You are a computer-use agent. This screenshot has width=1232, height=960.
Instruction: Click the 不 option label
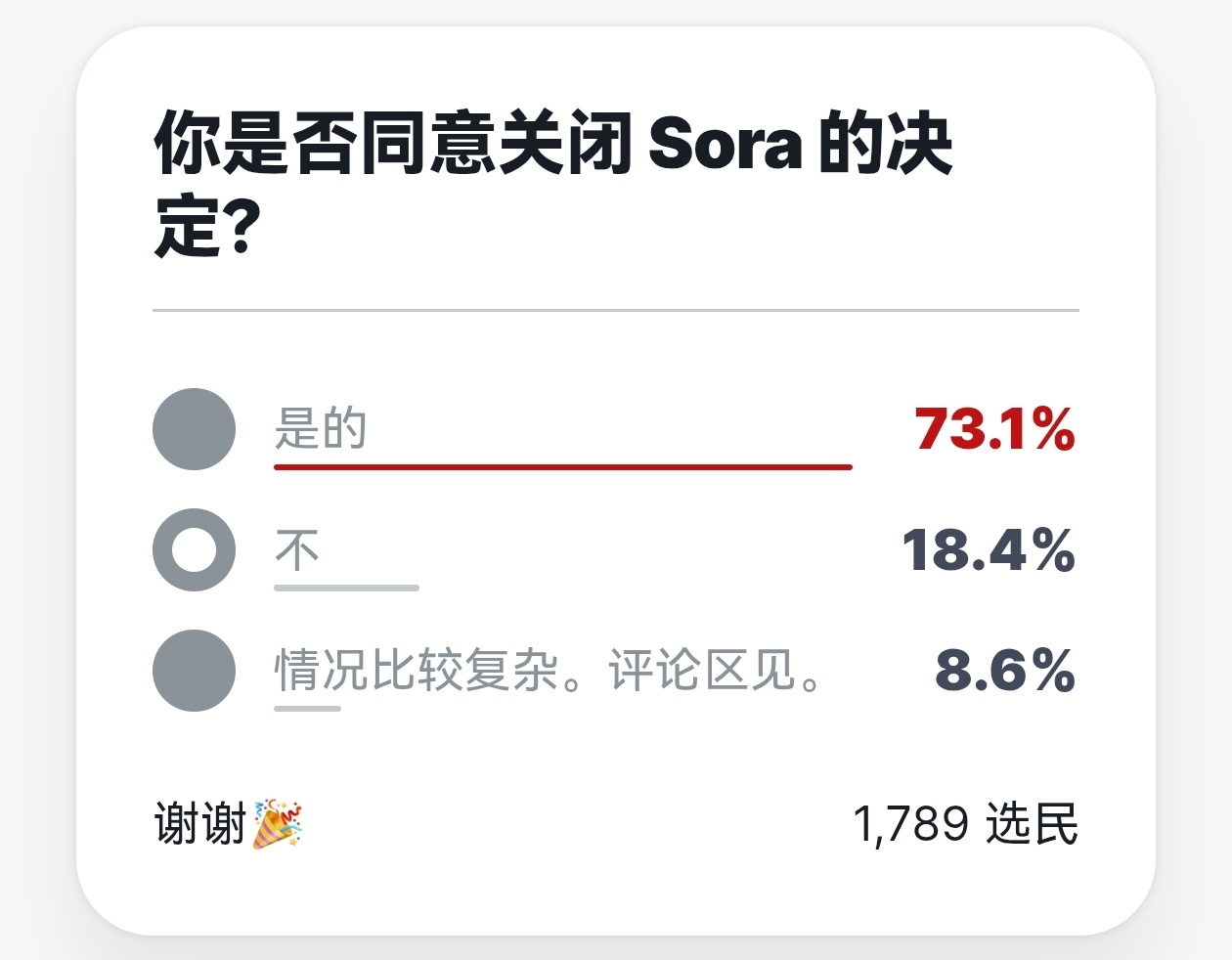(297, 549)
